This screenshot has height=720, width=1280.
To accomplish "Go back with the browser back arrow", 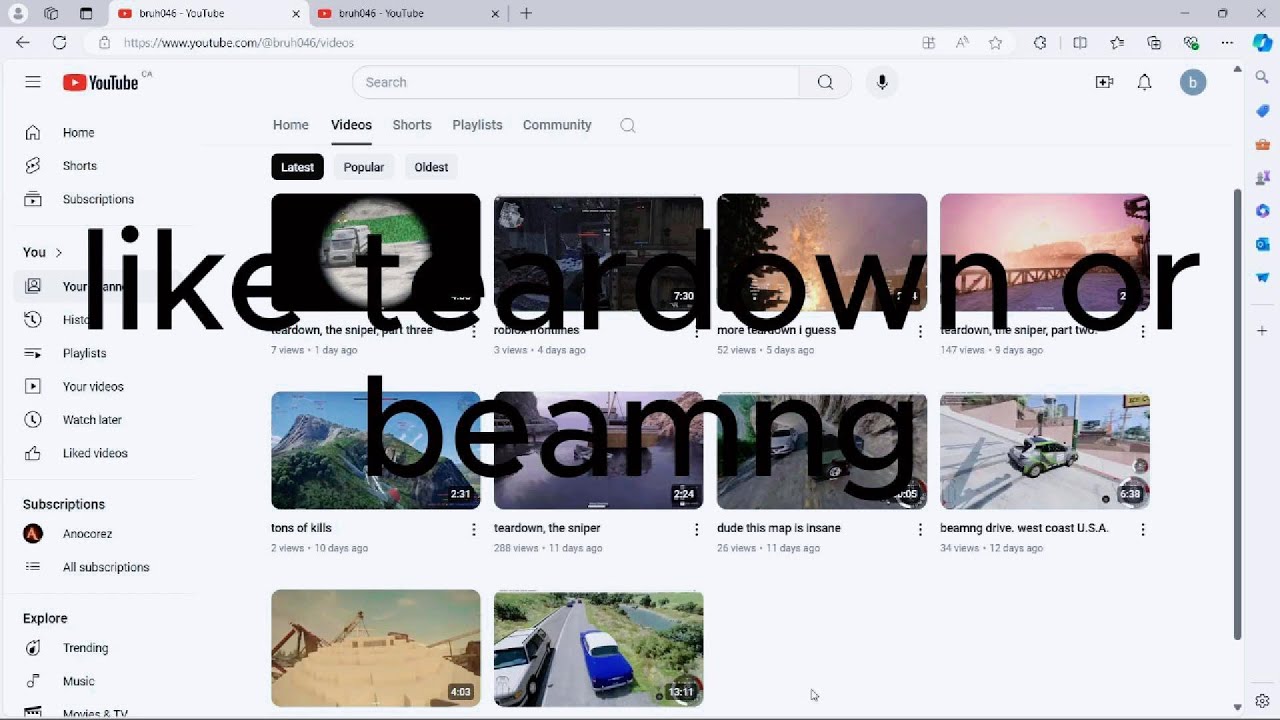I will pos(23,43).
